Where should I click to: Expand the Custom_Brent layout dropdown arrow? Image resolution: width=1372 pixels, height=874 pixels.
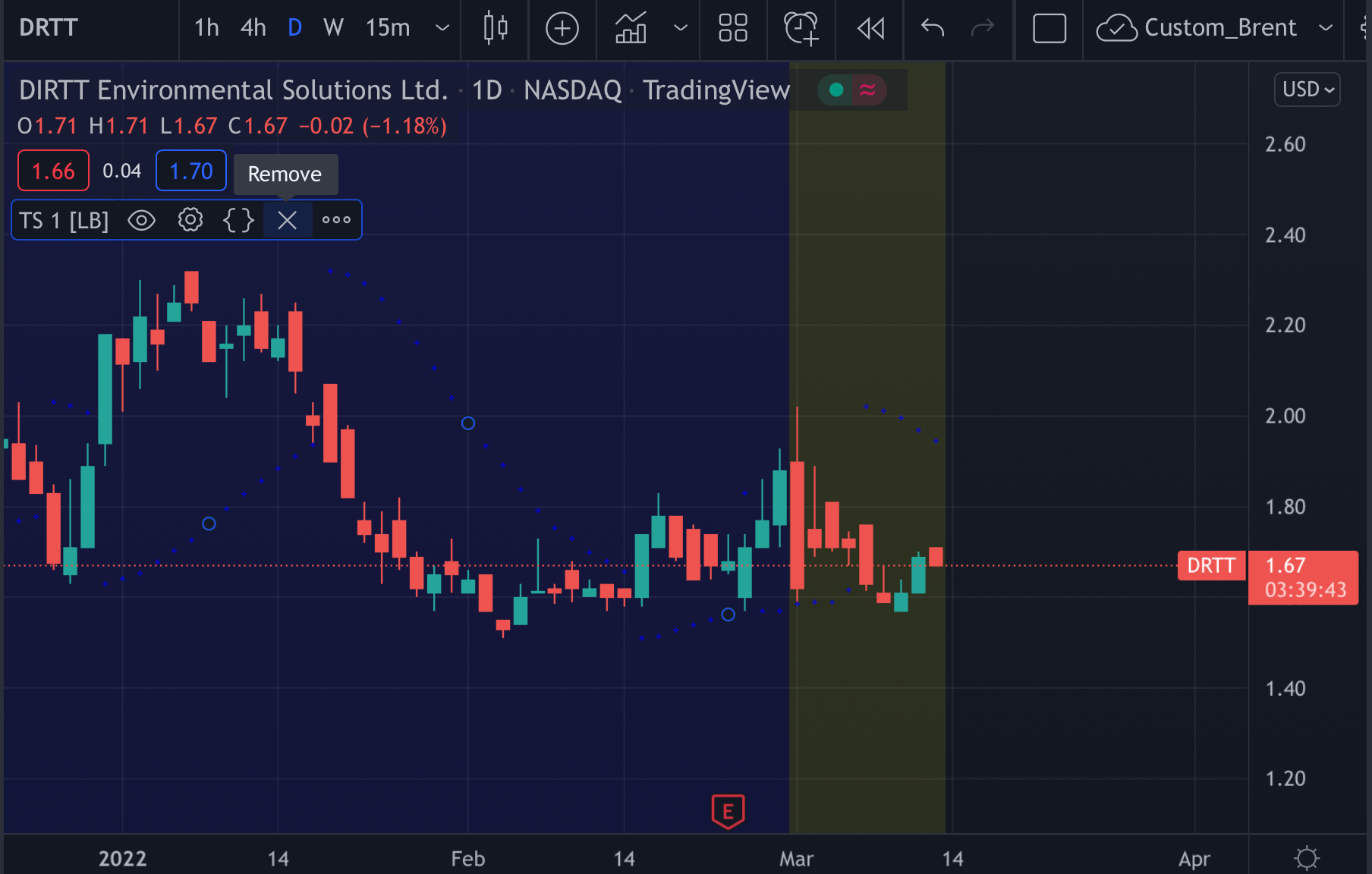(x=1326, y=28)
